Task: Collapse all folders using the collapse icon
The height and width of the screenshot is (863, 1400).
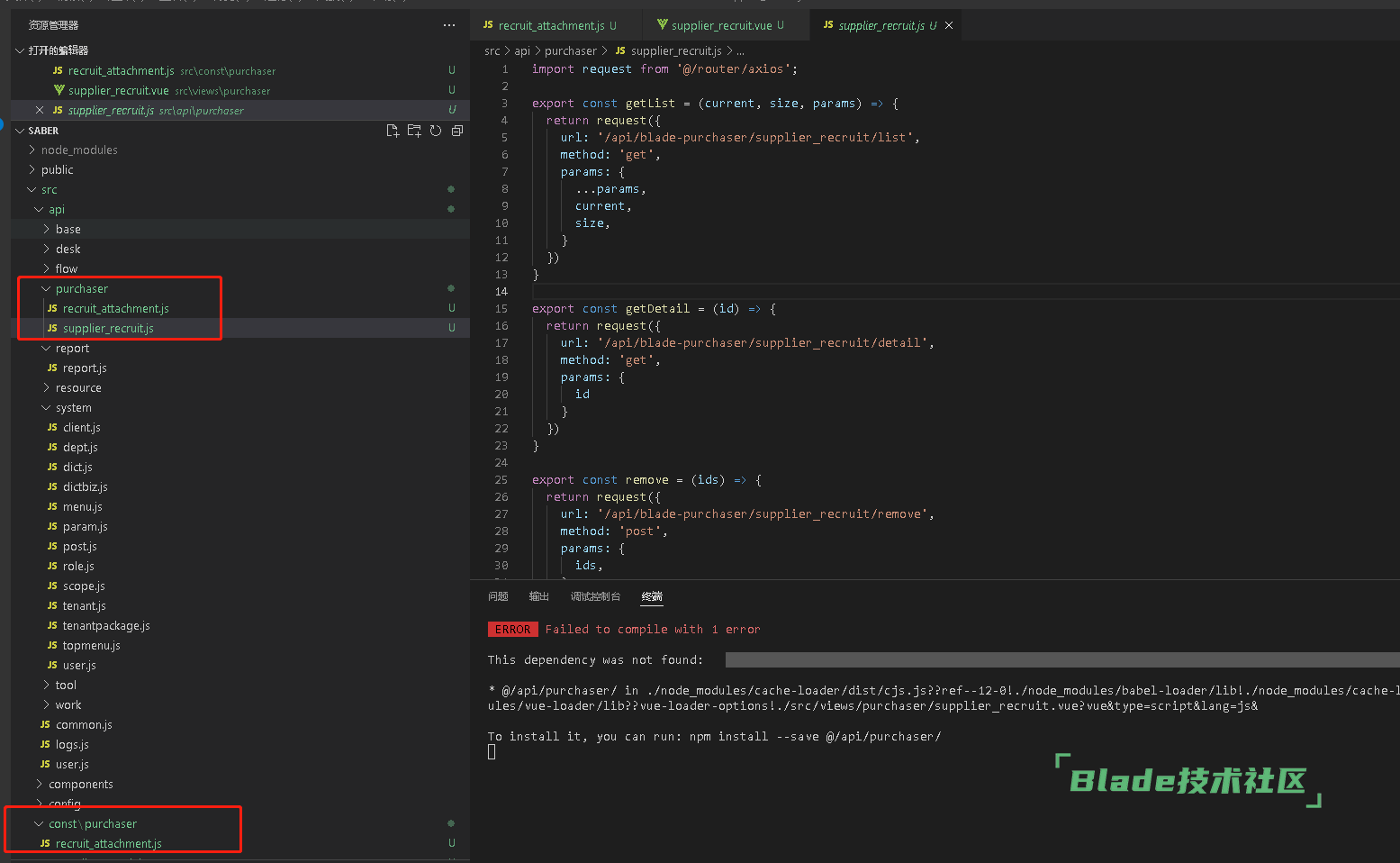Action: click(457, 131)
